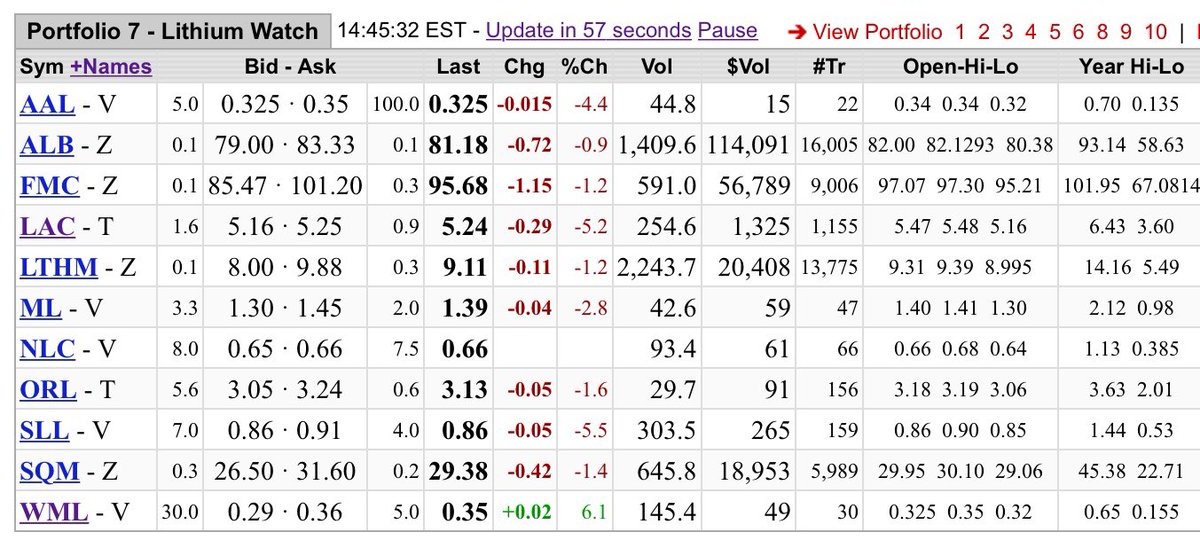Switch to portfolio 8
This screenshot has height=540, width=1200.
tap(1102, 32)
